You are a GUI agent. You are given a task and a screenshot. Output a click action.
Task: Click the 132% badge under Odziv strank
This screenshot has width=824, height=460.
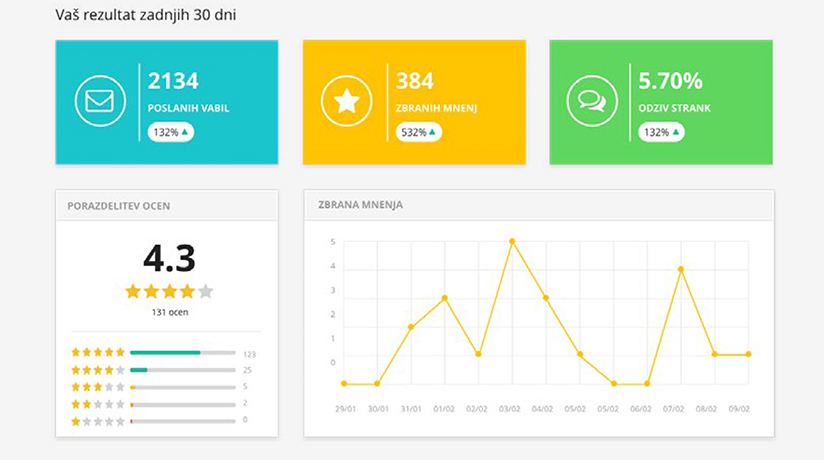point(661,132)
